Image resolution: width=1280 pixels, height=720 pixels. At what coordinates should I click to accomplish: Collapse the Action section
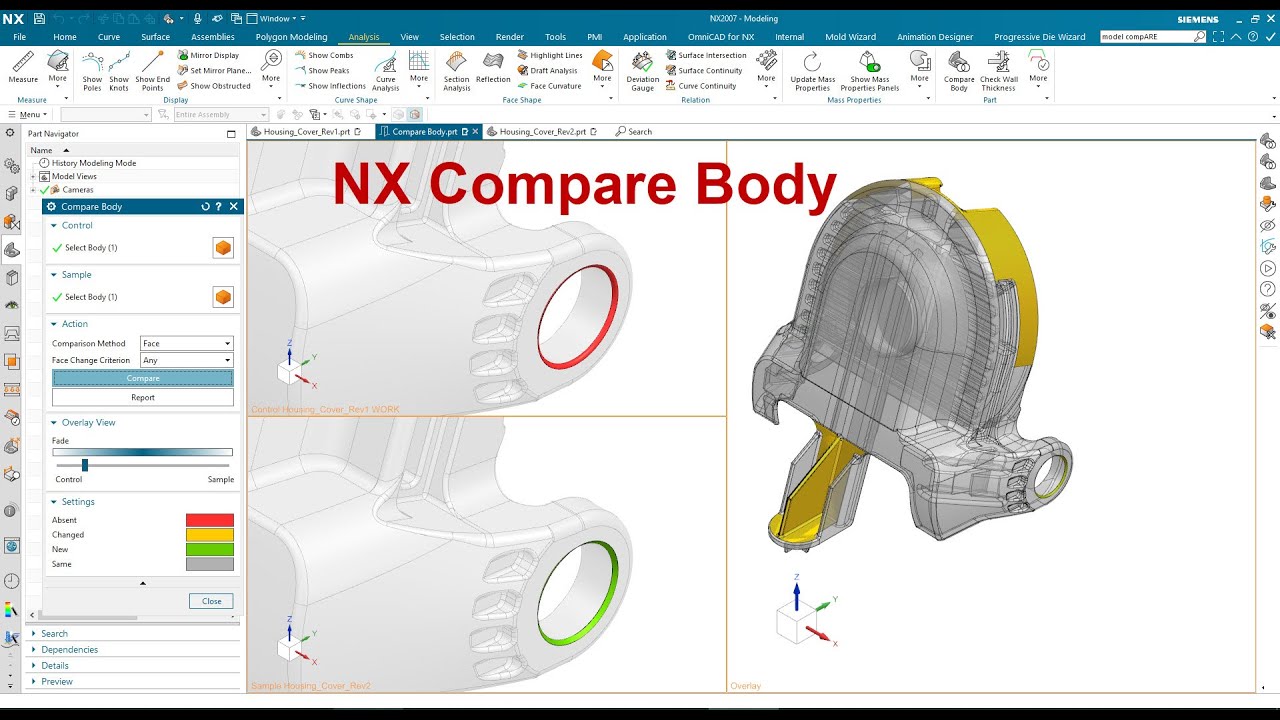point(54,324)
